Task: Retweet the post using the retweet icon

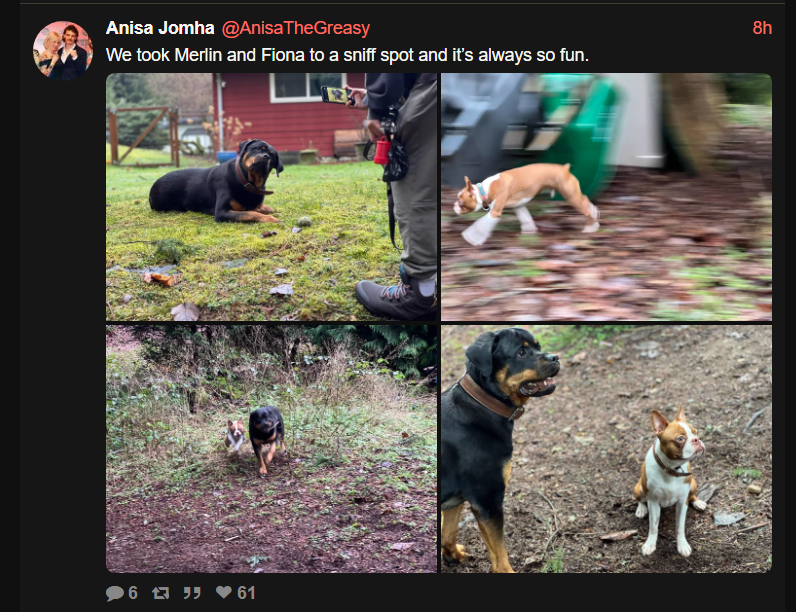Action: pyautogui.click(x=160, y=593)
